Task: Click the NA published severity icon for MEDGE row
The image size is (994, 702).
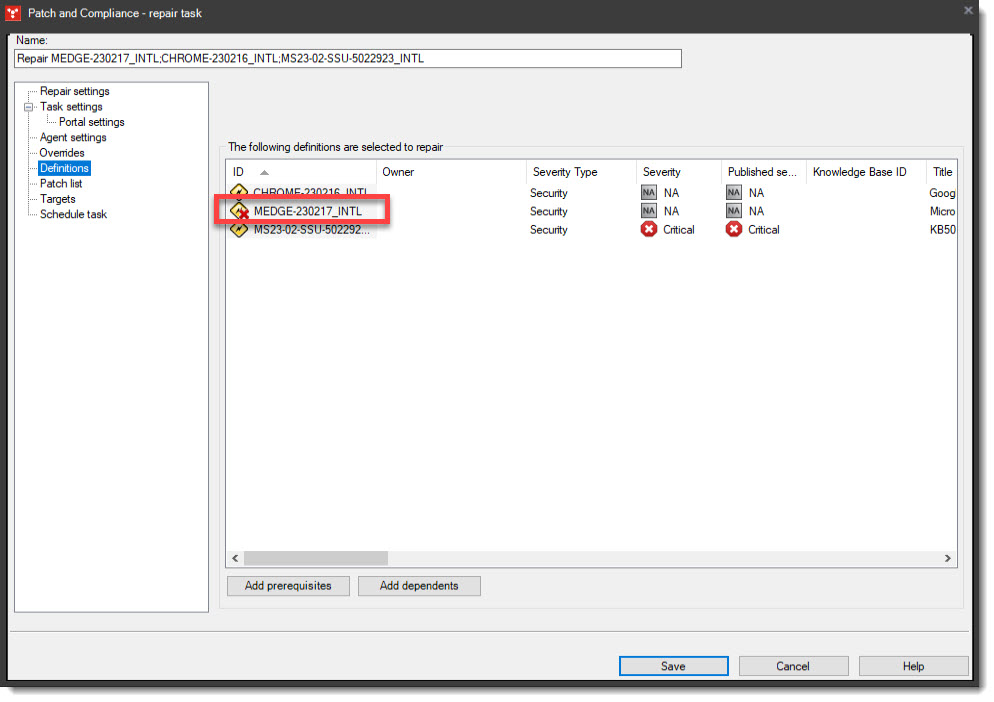Action: pyautogui.click(x=734, y=211)
